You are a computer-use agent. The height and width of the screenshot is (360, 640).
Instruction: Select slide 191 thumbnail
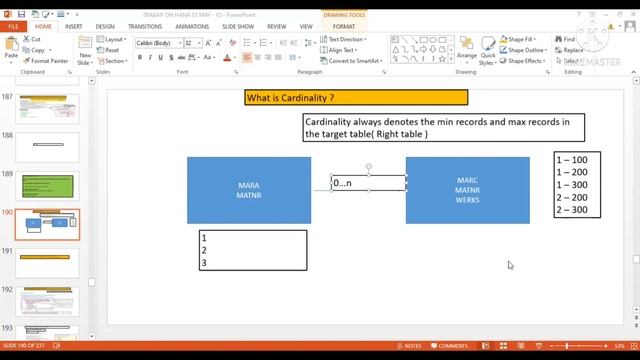pyautogui.click(x=47, y=263)
